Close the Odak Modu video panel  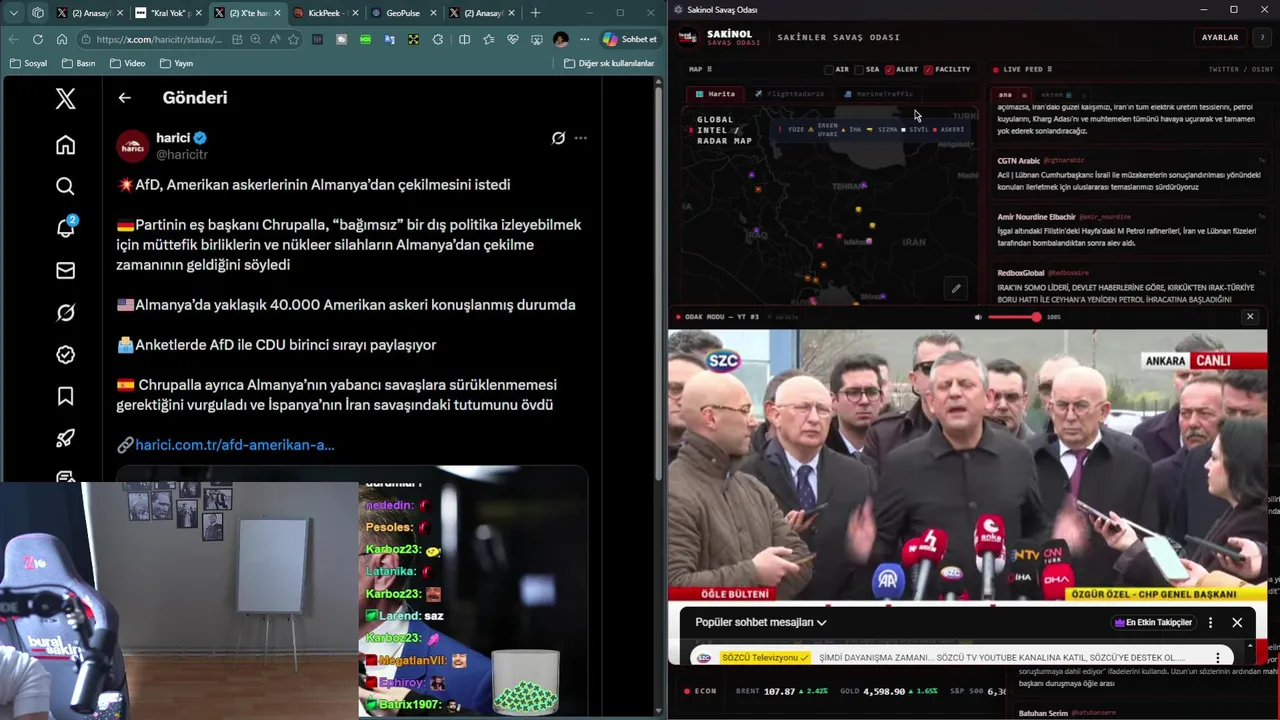(1249, 317)
